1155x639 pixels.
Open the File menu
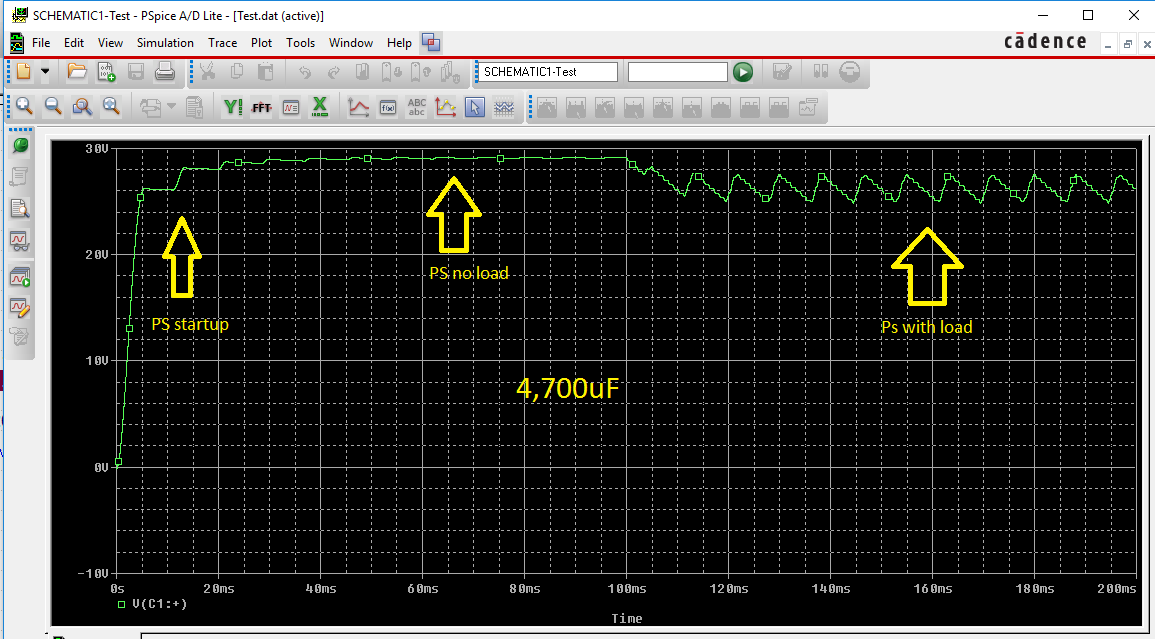pos(41,43)
